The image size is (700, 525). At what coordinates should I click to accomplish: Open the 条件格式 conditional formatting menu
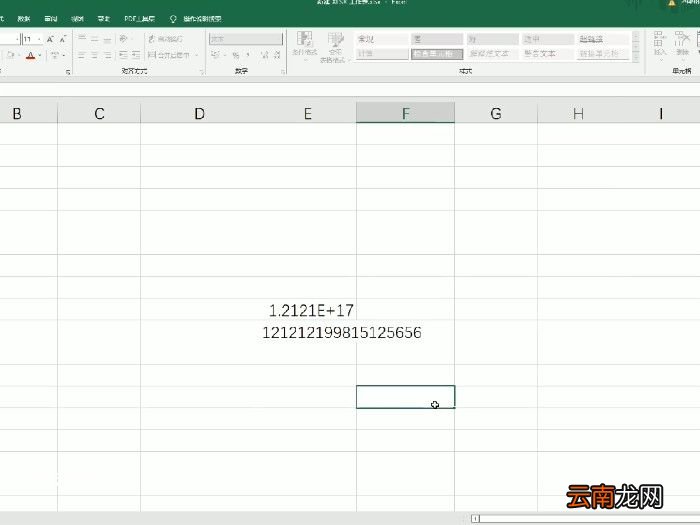pyautogui.click(x=305, y=46)
